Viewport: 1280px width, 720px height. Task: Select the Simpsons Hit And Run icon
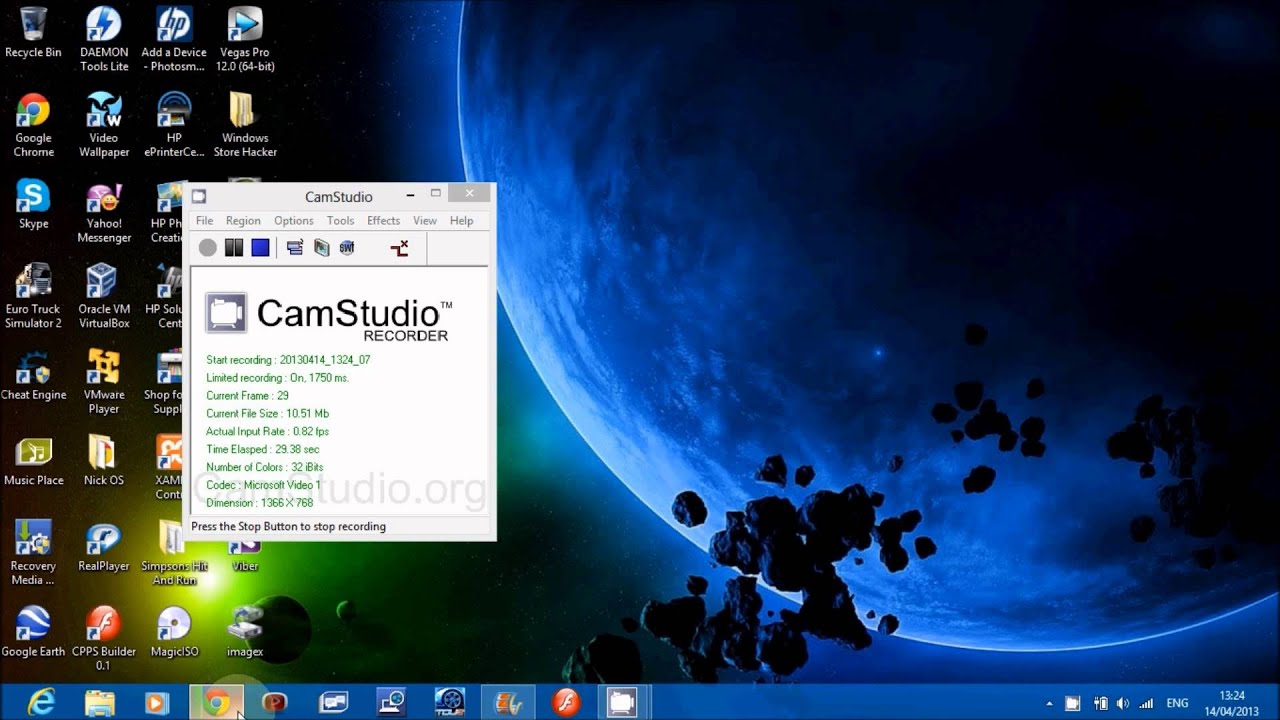(x=174, y=553)
